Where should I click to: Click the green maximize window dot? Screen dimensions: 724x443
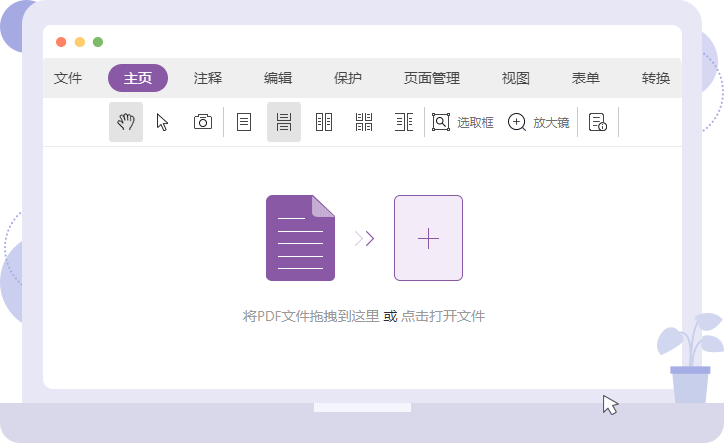pos(98,42)
